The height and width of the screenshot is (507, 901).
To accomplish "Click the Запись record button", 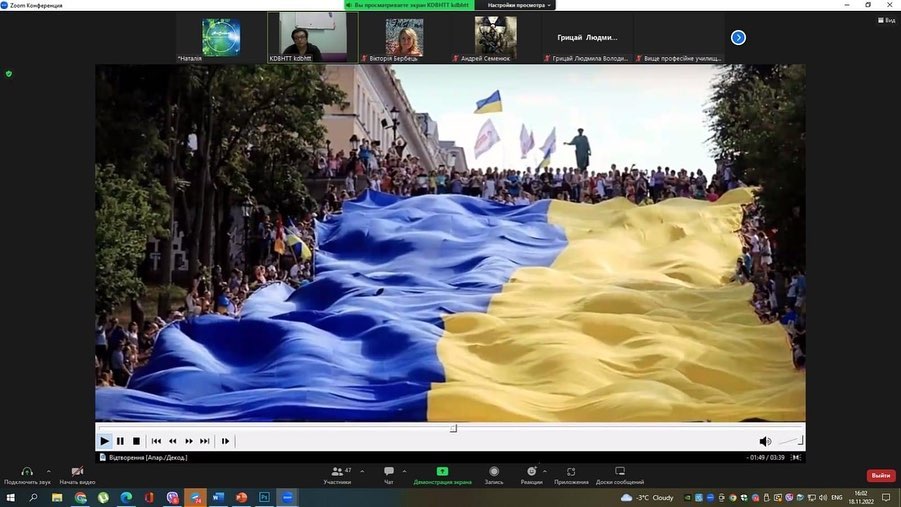I will (x=494, y=475).
